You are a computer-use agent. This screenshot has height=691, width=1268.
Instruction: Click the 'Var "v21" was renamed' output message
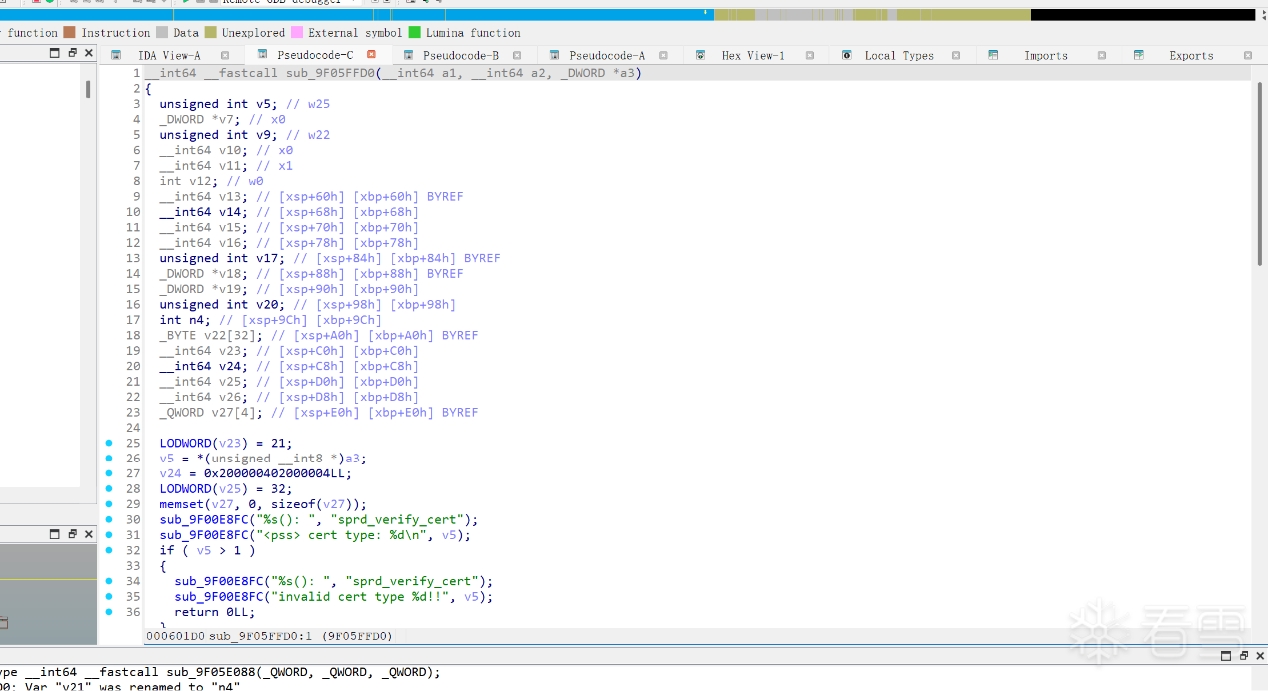click(x=123, y=687)
